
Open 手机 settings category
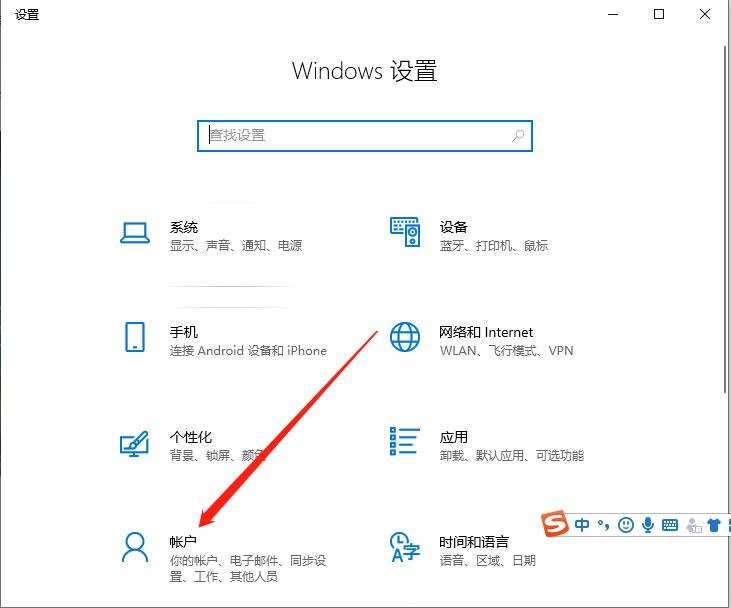click(184, 332)
